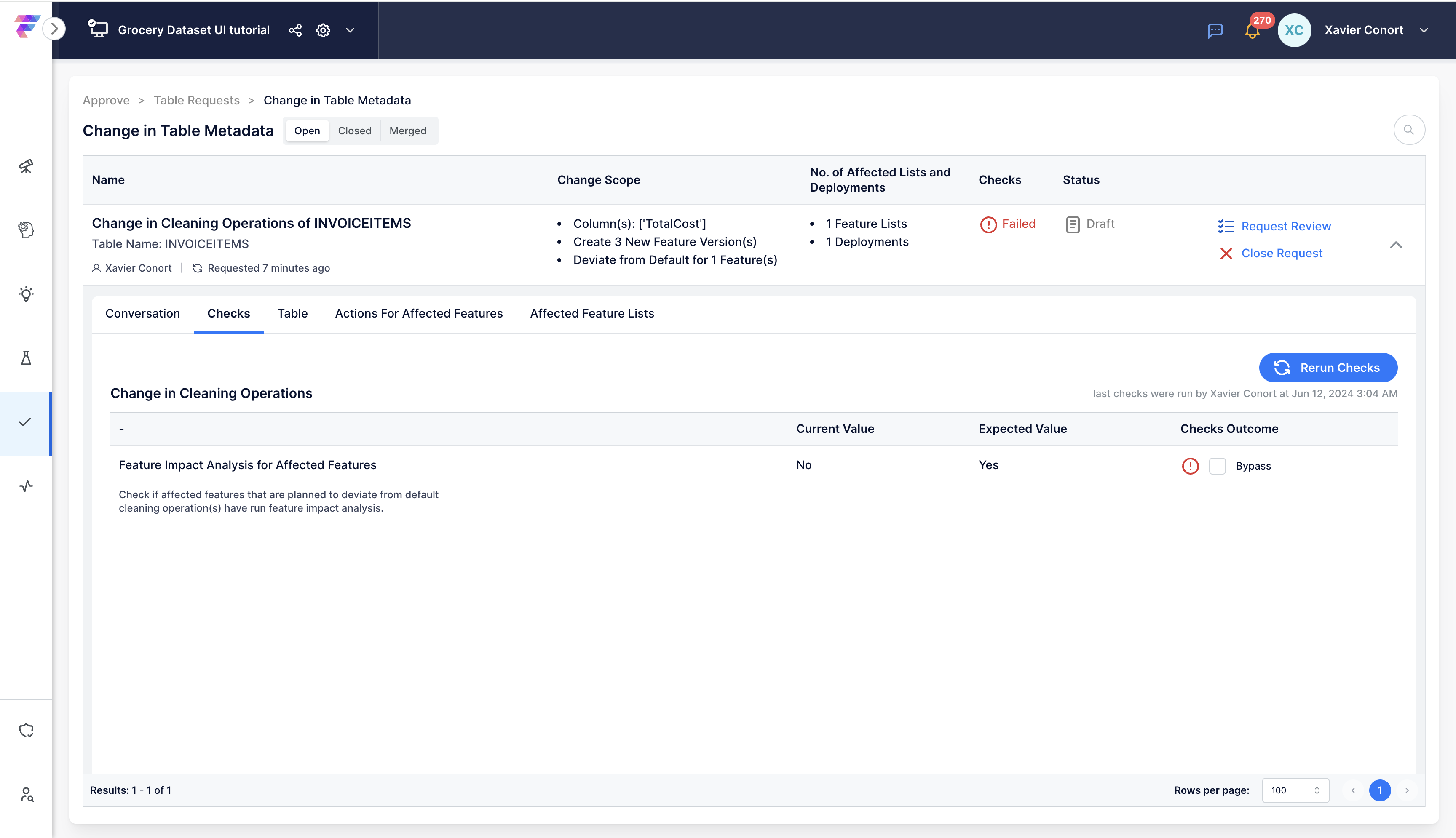Click the catalog monitor icon beside Grocery Dataset
The width and height of the screenshot is (1456, 838).
pos(98,29)
